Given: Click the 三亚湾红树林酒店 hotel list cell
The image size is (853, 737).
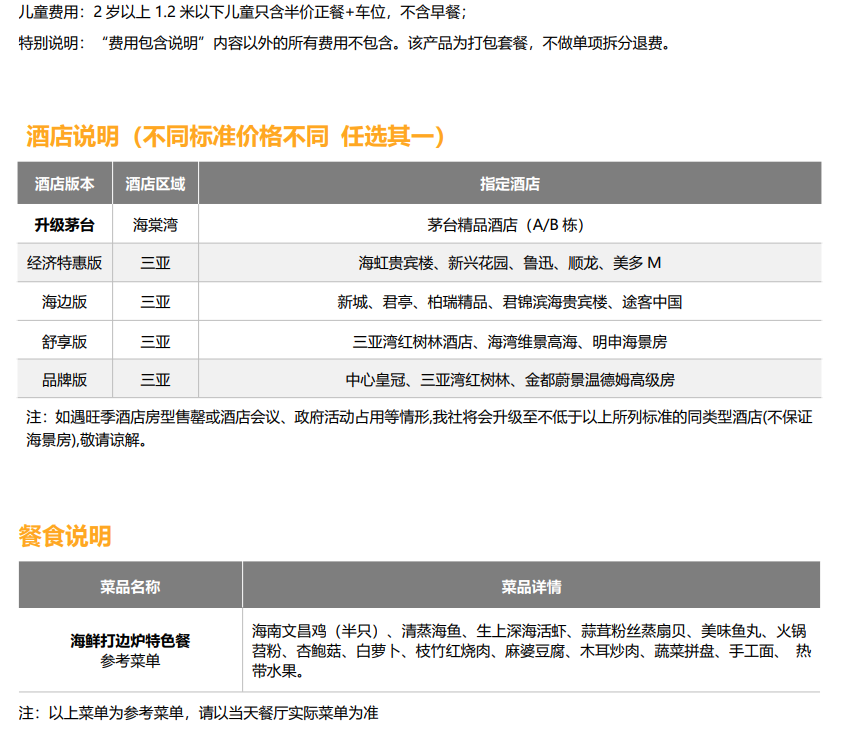Looking at the screenshot, I should tap(509, 341).
